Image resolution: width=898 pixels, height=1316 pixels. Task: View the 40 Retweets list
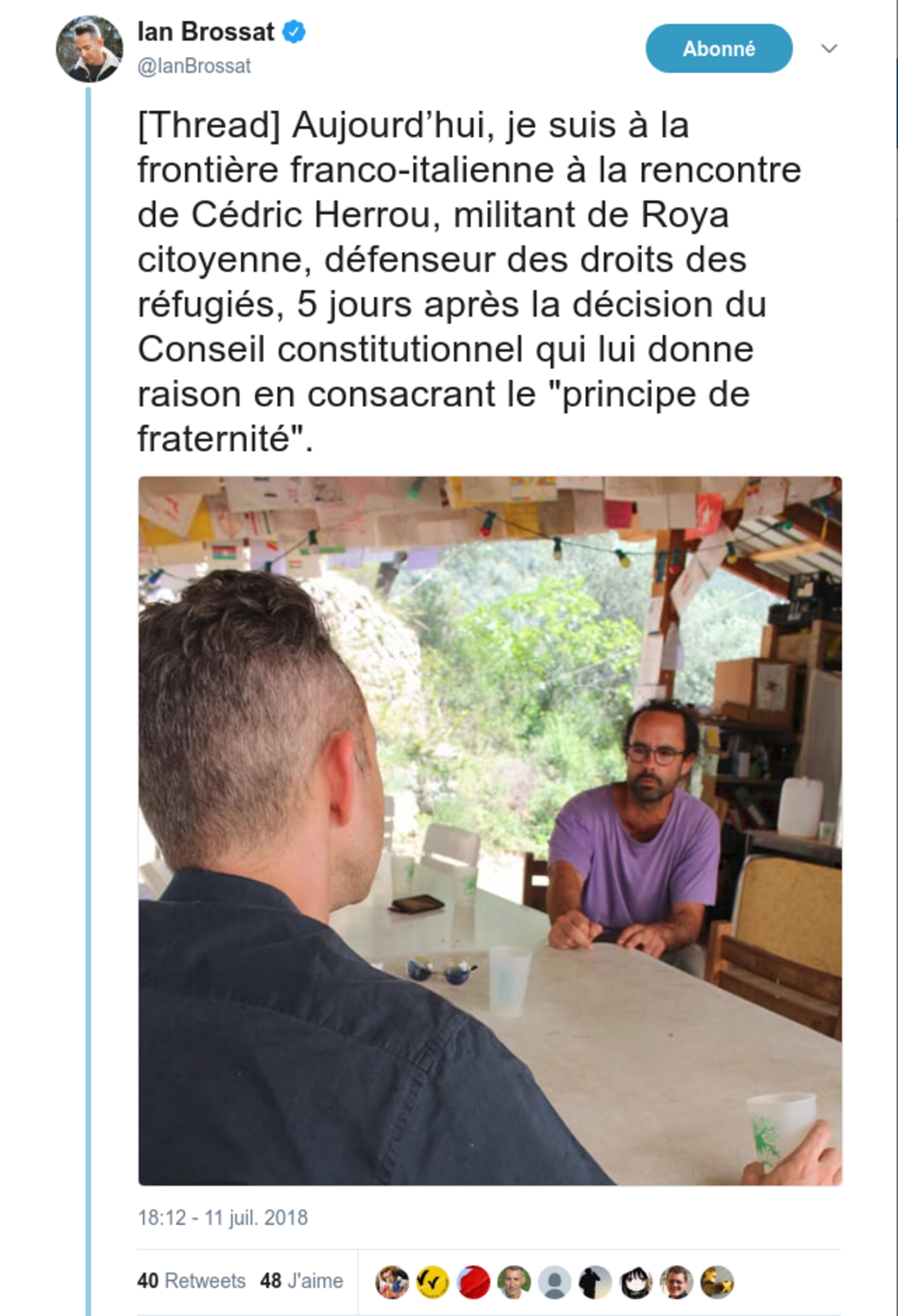tap(191, 1281)
